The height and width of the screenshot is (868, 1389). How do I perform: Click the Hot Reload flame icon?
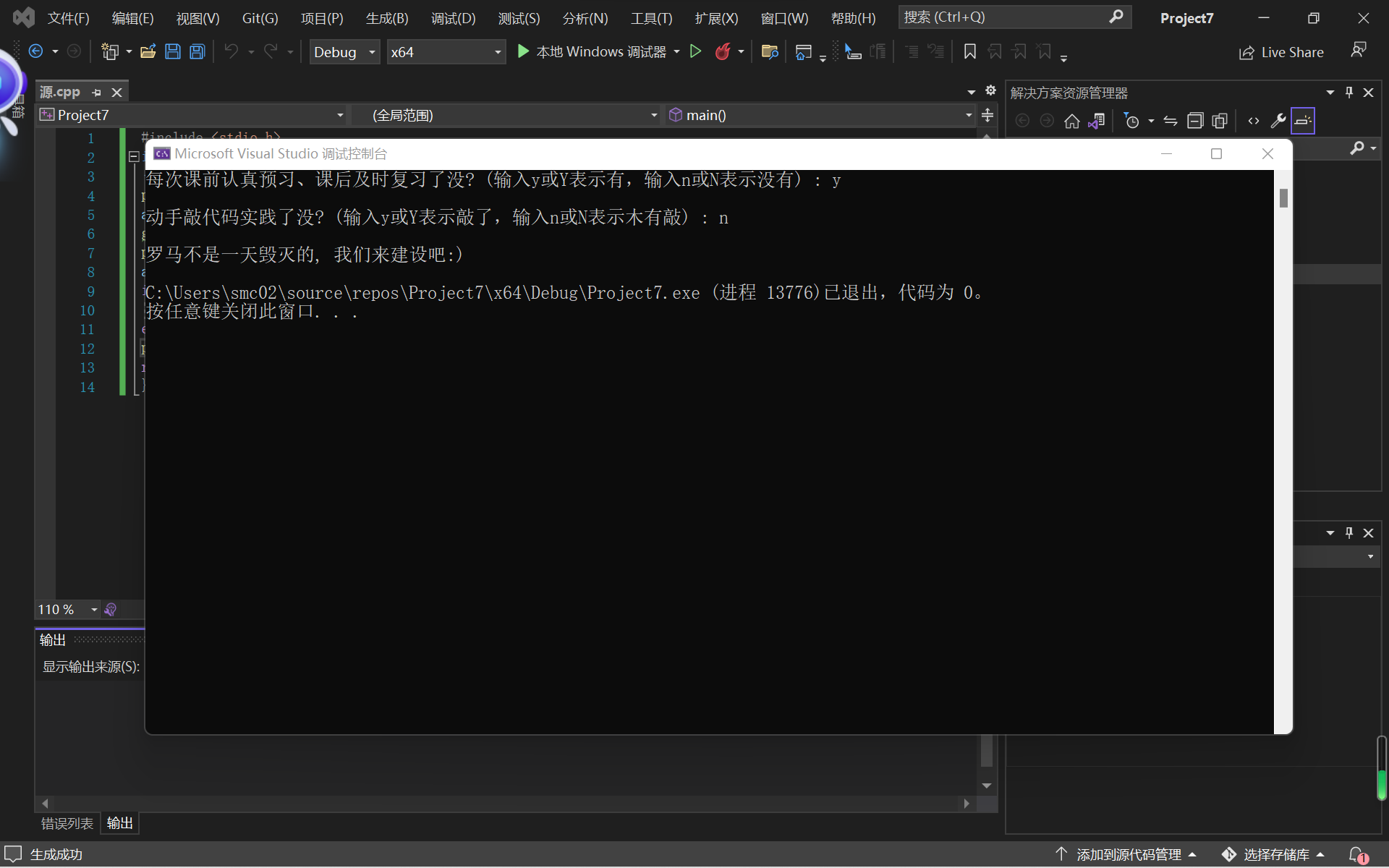coord(722,51)
